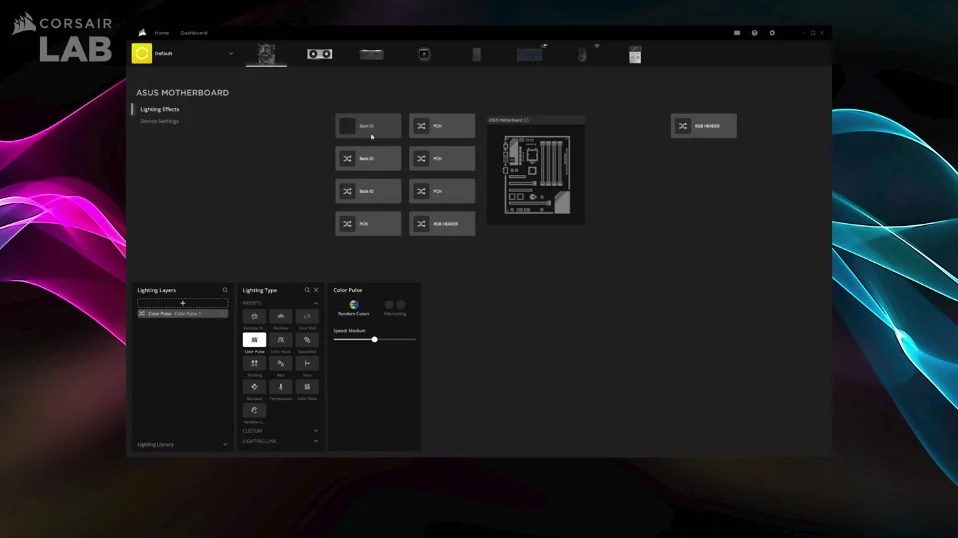Expand the CUSTOM lighting section
This screenshot has width=958, height=538.
(x=280, y=431)
